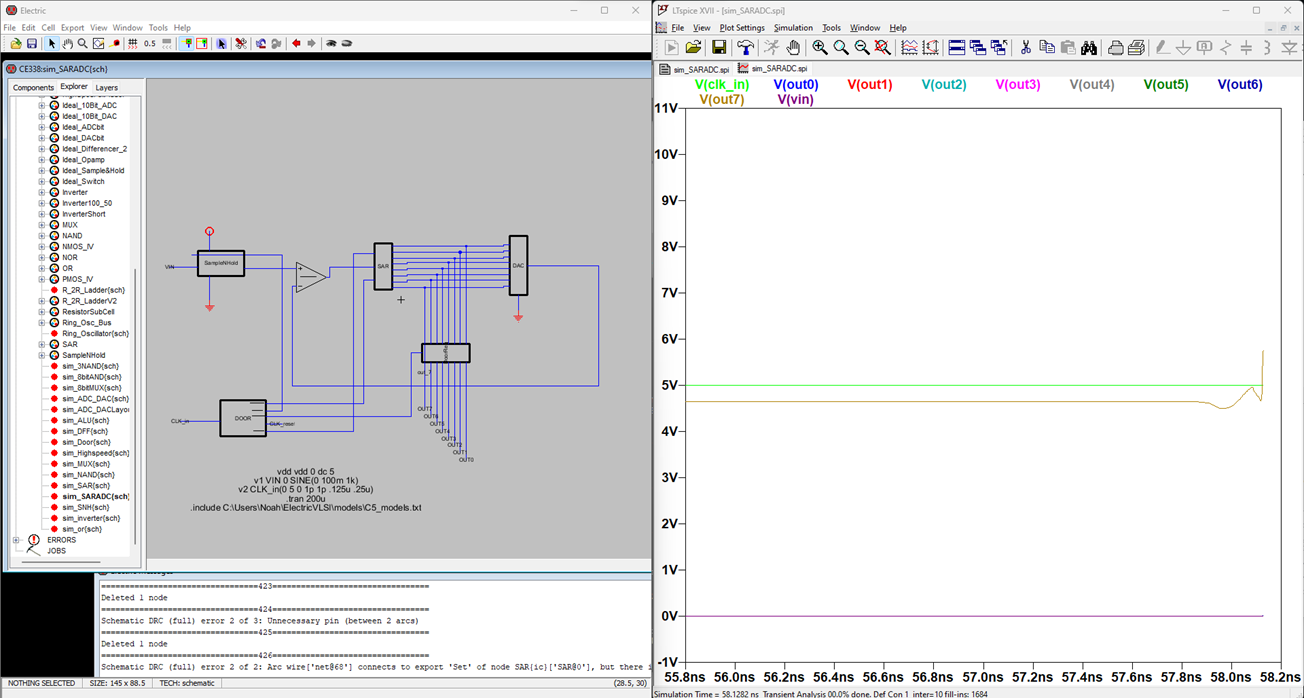Image resolution: width=1304 pixels, height=698 pixels.
Task: Click the red back arrow in Electric toolbar
Action: [x=296, y=44]
